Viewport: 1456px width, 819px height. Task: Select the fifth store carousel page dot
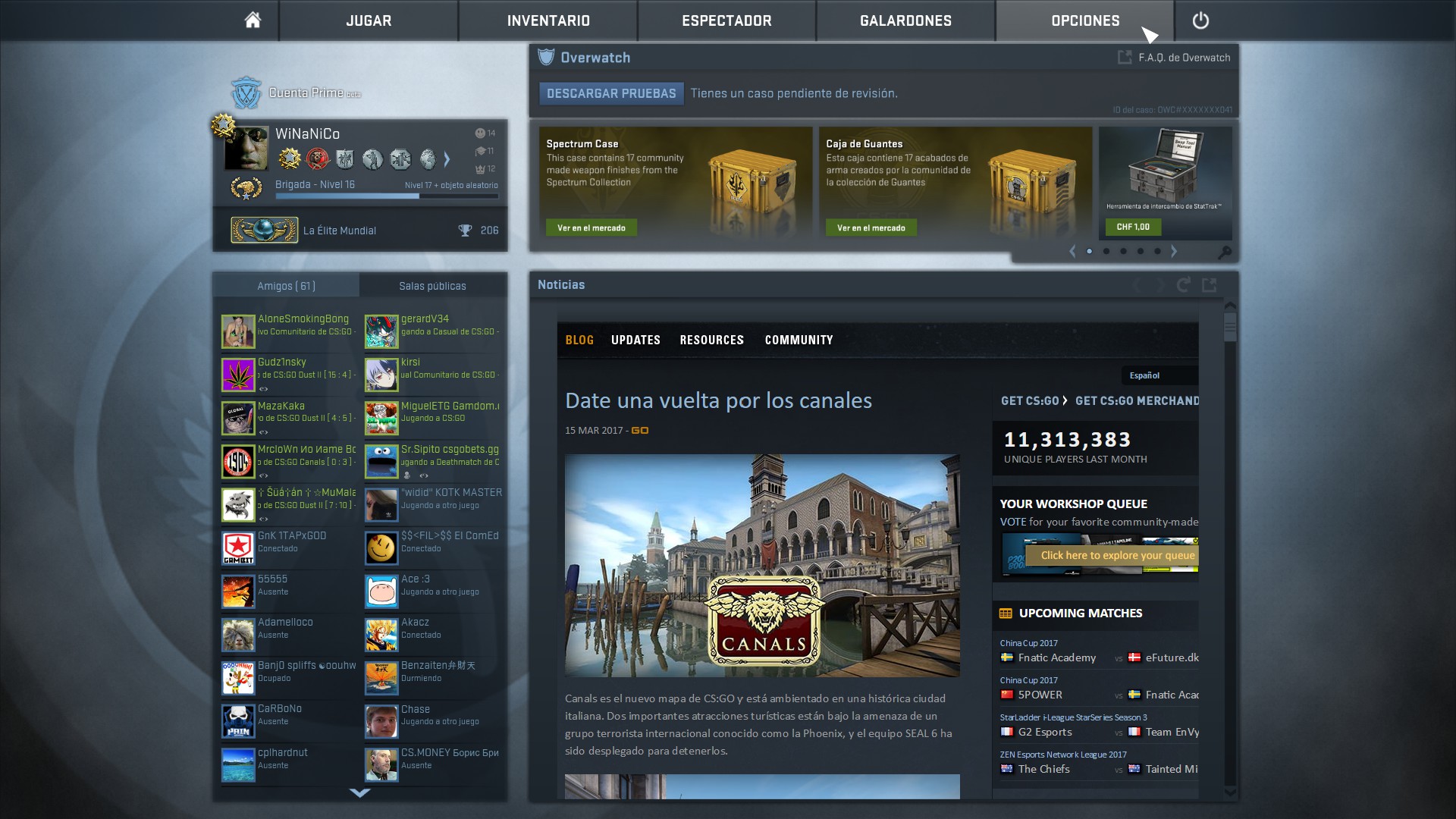click(1157, 251)
